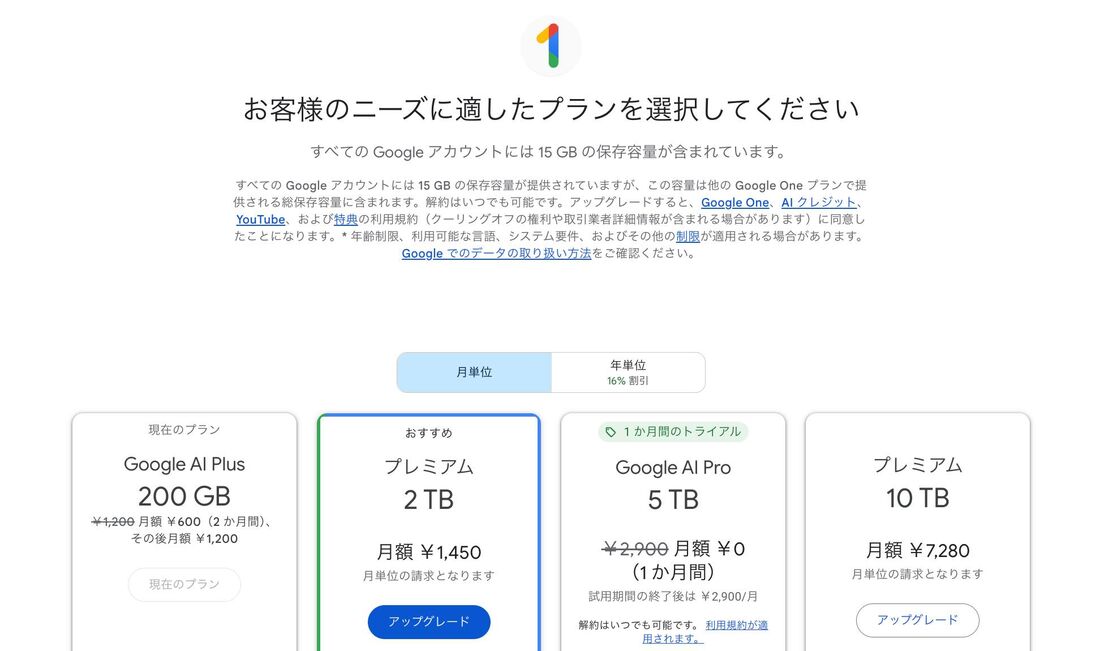Screen dimensions: 1100x651
Task: Open the AI クレジット link
Action: pyautogui.click(x=820, y=202)
